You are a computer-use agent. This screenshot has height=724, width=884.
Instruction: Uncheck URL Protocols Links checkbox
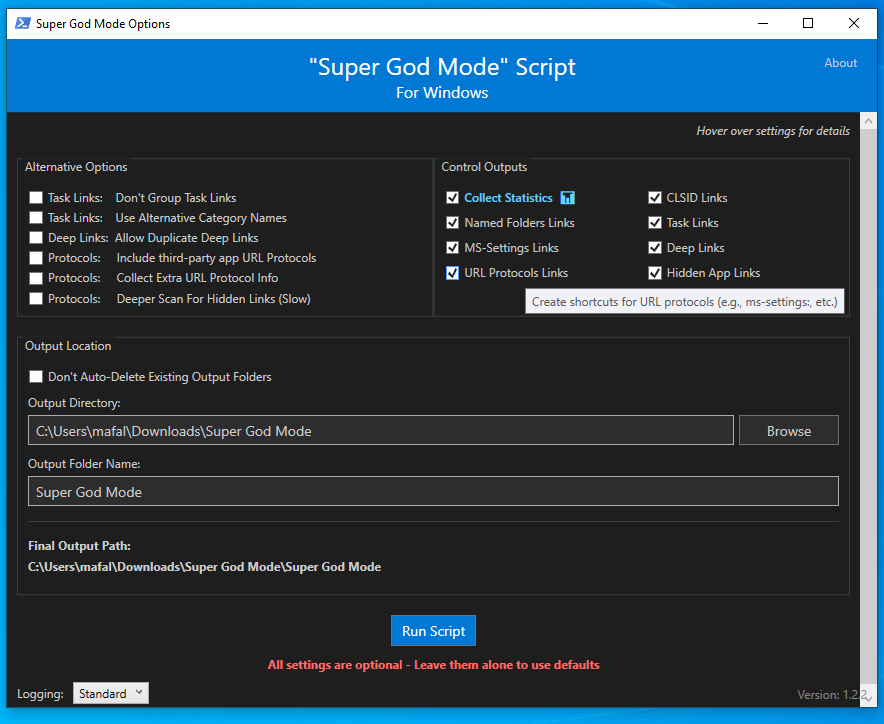[x=452, y=273]
